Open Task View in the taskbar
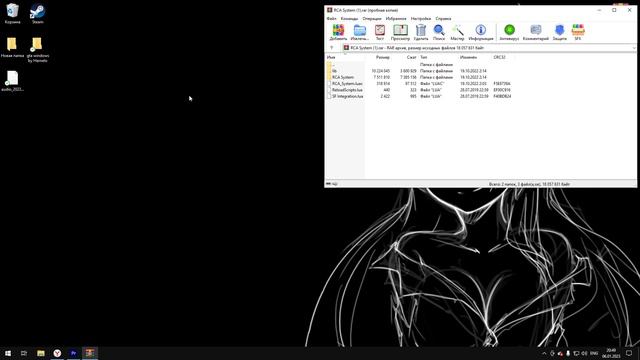 coord(24,353)
